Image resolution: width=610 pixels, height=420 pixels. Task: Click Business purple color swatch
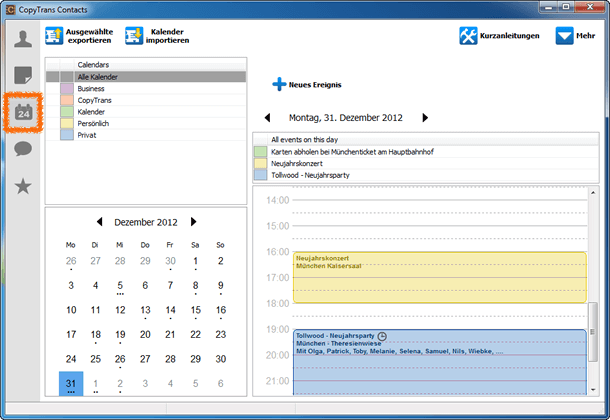[67, 89]
